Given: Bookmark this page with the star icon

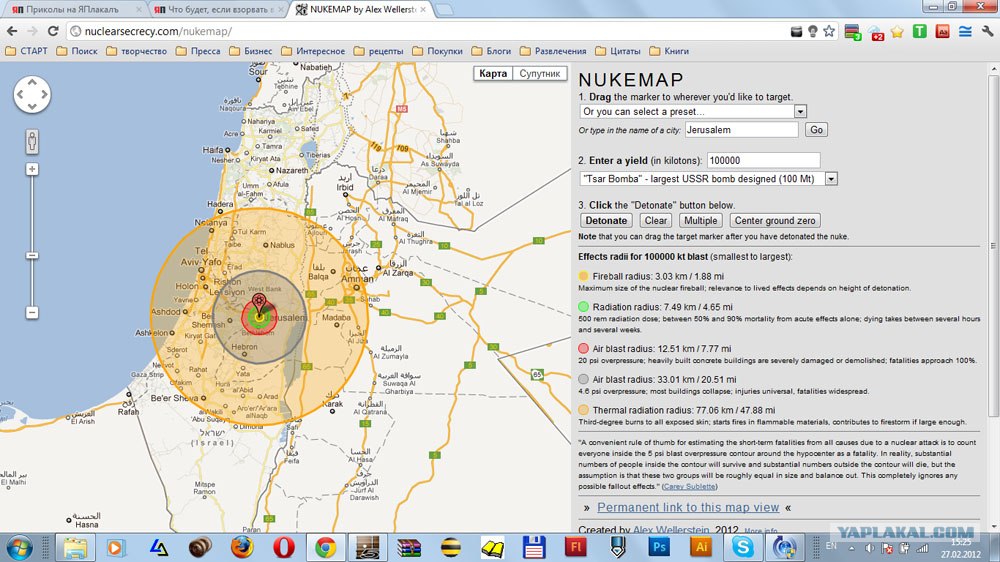Looking at the screenshot, I should pyautogui.click(x=829, y=31).
